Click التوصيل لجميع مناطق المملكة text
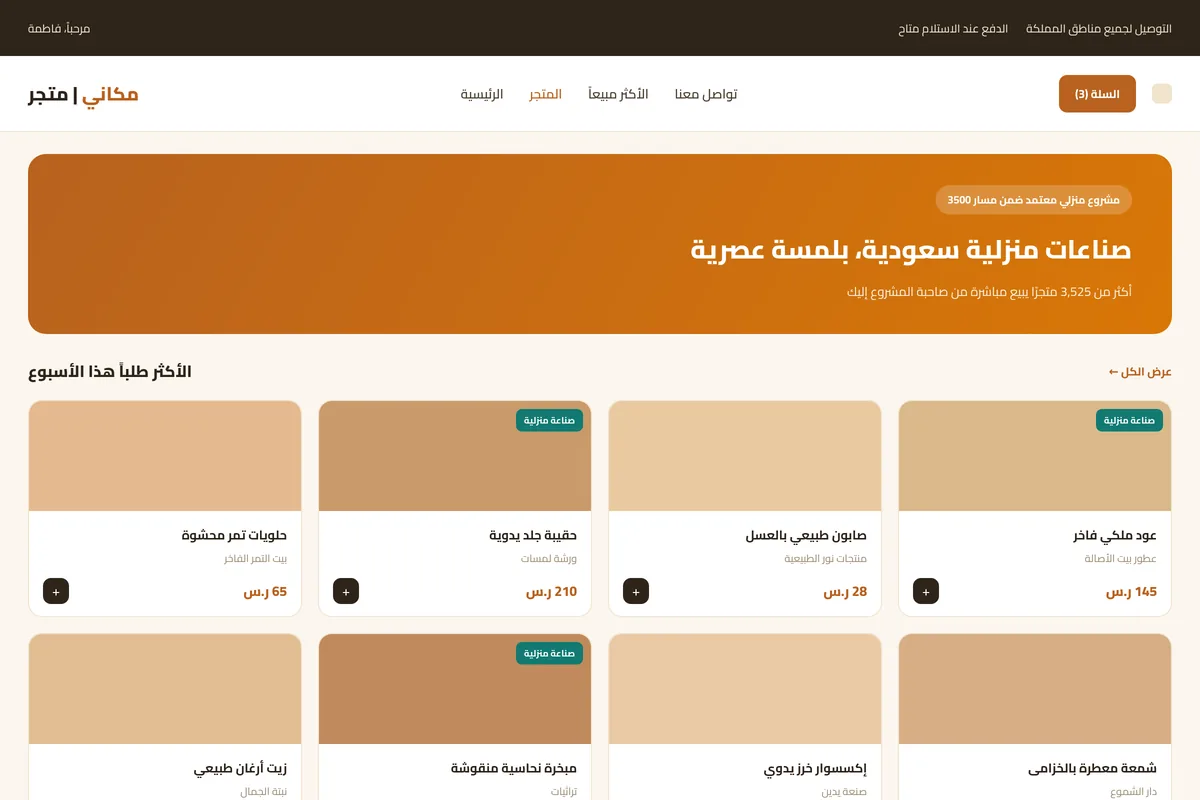 [1099, 28]
